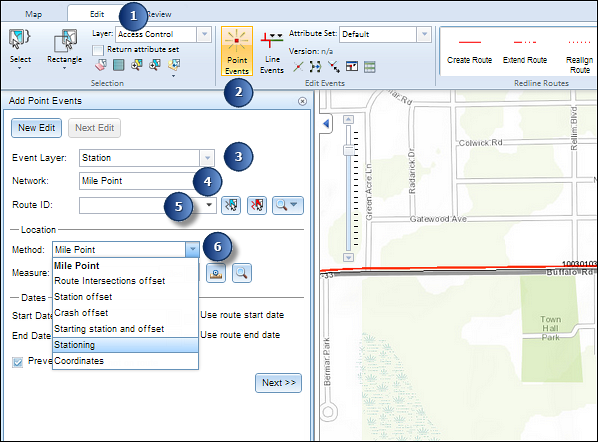This screenshot has width=598, height=442.
Task: Expand the Event Layer Station dropdown
Action: click(x=207, y=158)
